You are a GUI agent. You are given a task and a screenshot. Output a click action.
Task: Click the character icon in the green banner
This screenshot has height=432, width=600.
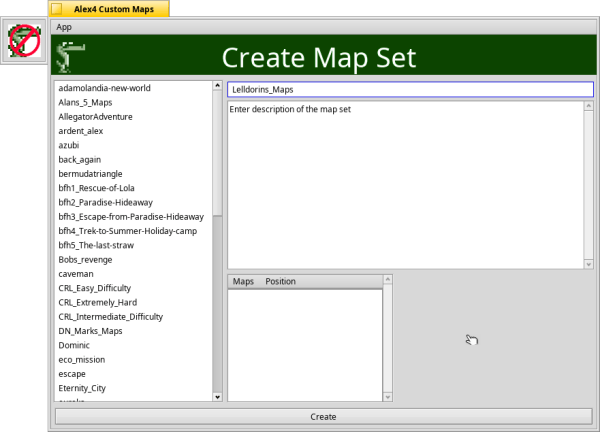click(68, 57)
